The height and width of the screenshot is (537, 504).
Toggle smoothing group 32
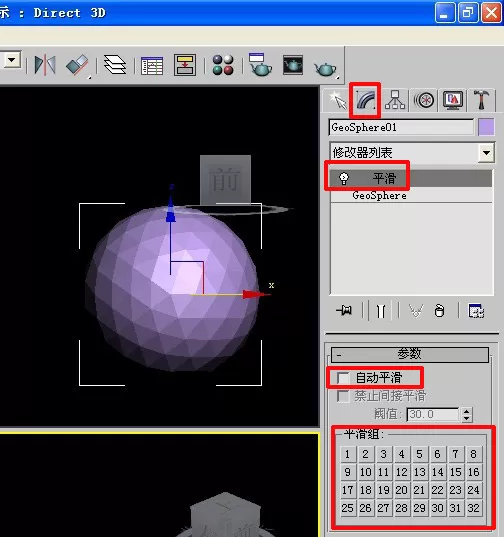coord(473,508)
